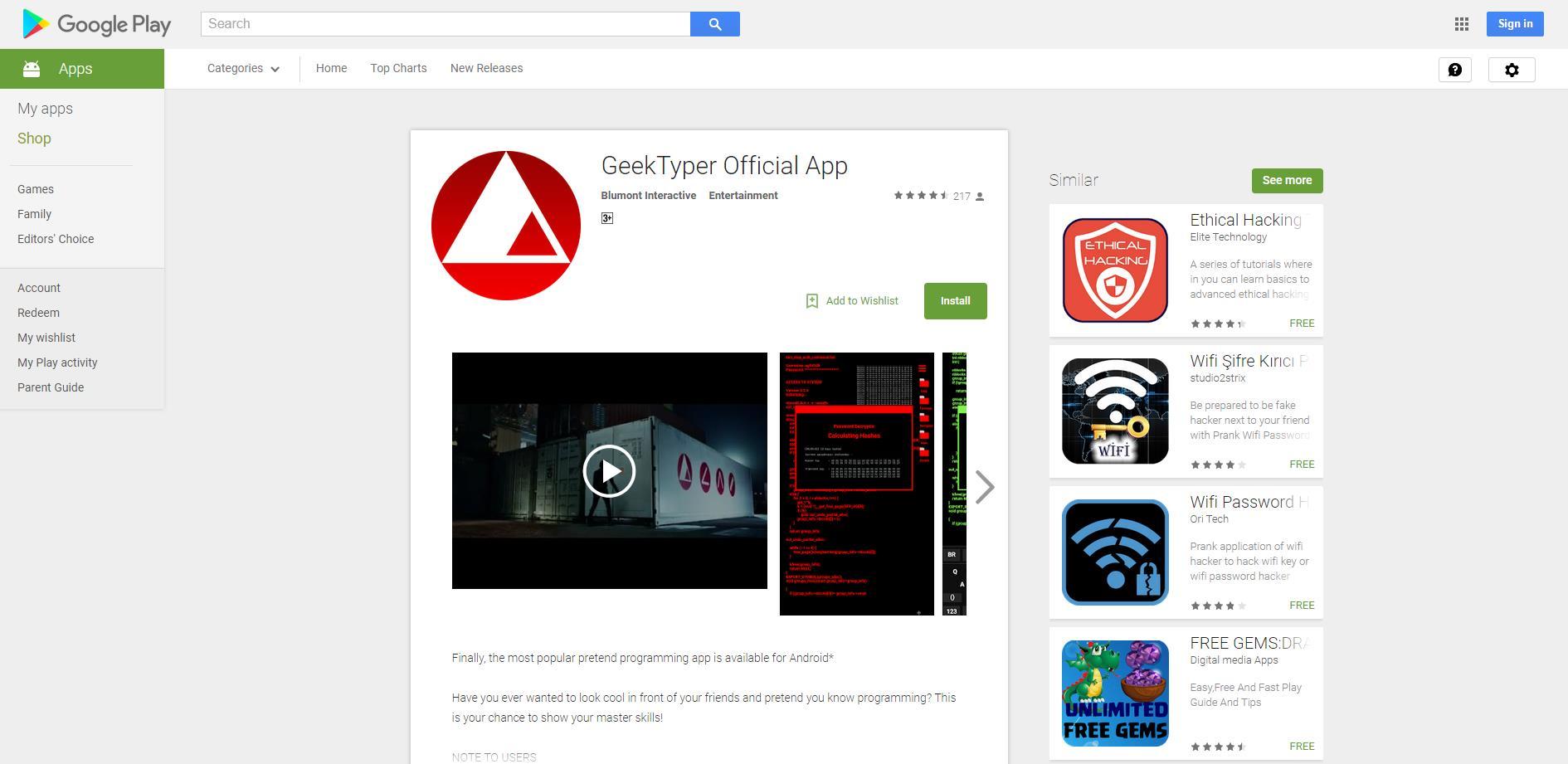Click the Add to Wishlist bookmark icon

tap(812, 301)
